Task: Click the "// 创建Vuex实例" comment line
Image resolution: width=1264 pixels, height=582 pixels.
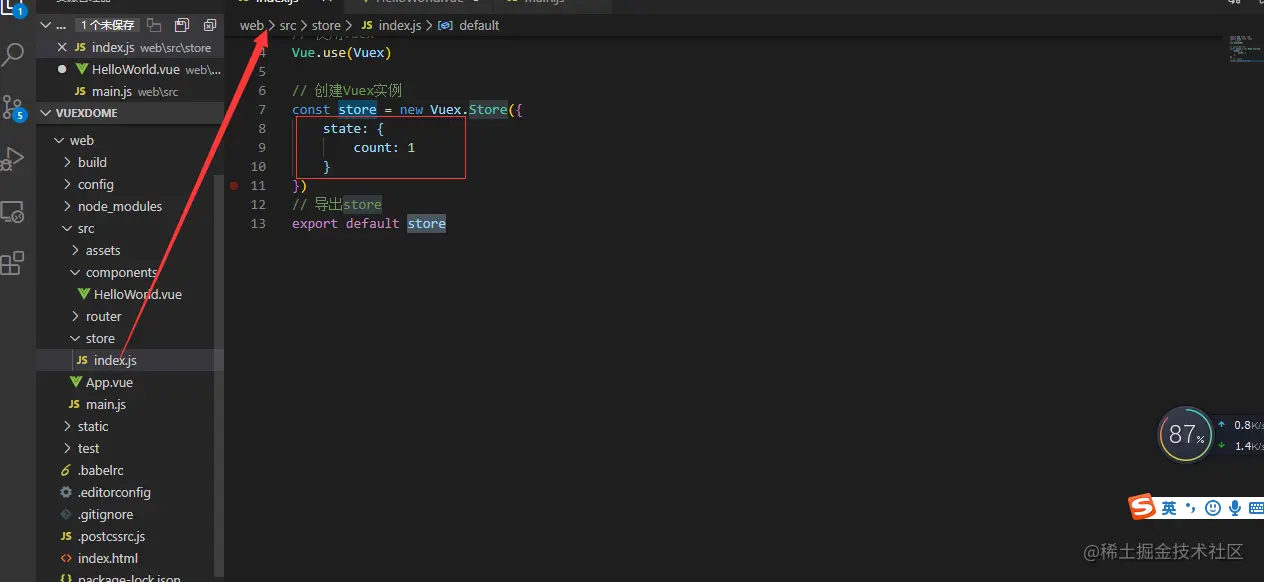Action: (347, 90)
